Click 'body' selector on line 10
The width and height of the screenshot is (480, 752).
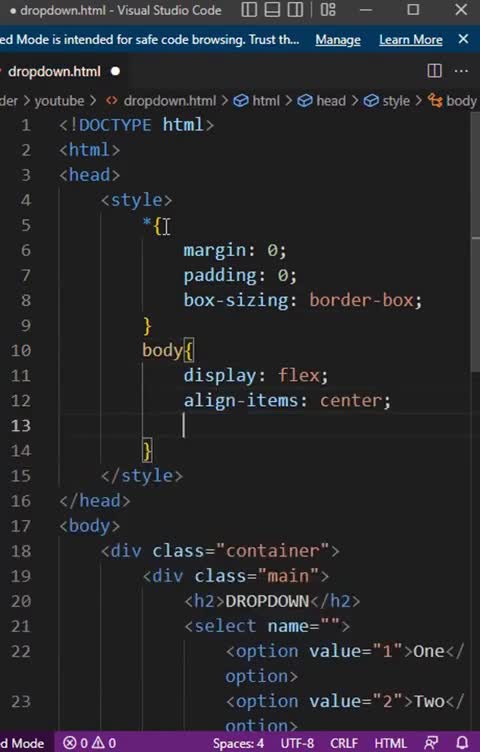pos(163,351)
